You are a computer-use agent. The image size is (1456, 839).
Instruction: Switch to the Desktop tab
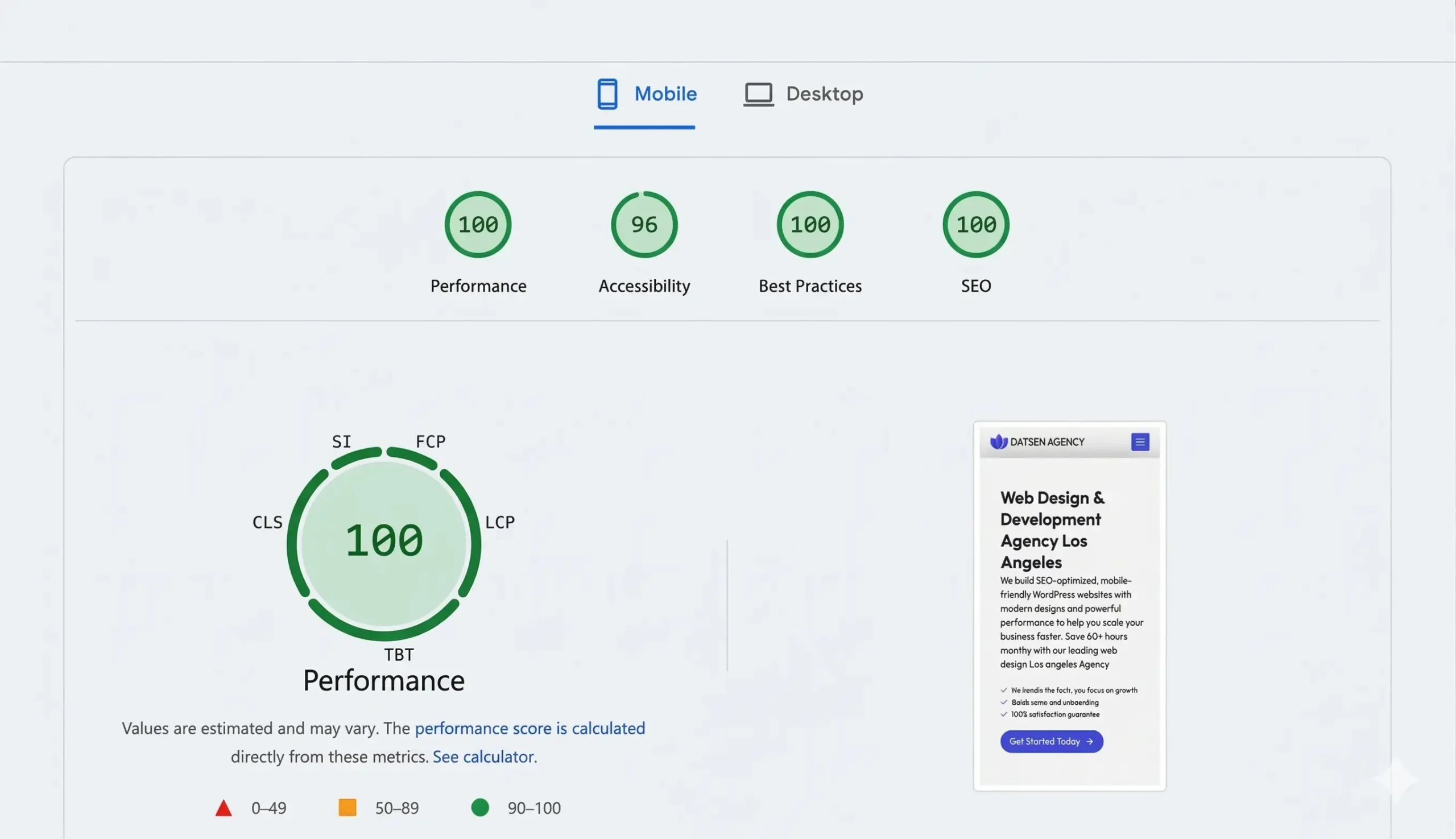[803, 94]
